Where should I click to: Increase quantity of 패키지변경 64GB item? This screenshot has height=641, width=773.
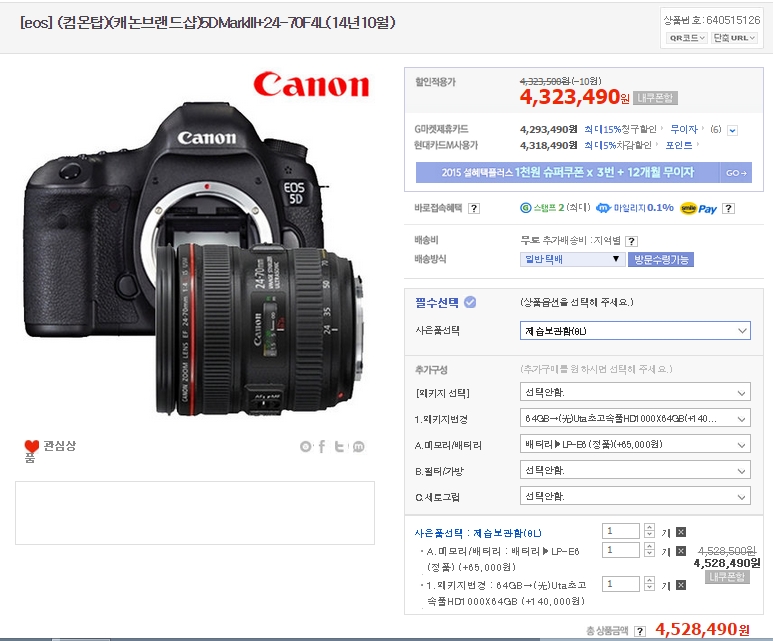click(x=649, y=580)
